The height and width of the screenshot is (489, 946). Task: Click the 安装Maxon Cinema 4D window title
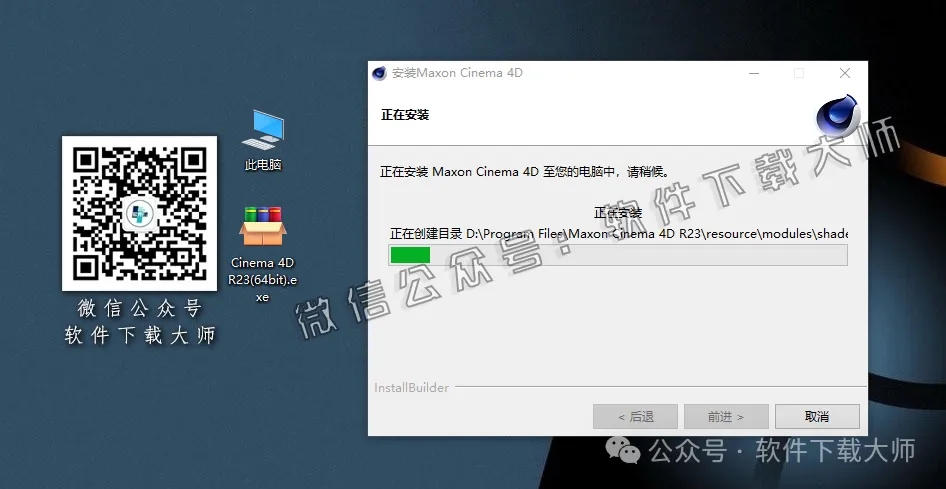pos(457,74)
